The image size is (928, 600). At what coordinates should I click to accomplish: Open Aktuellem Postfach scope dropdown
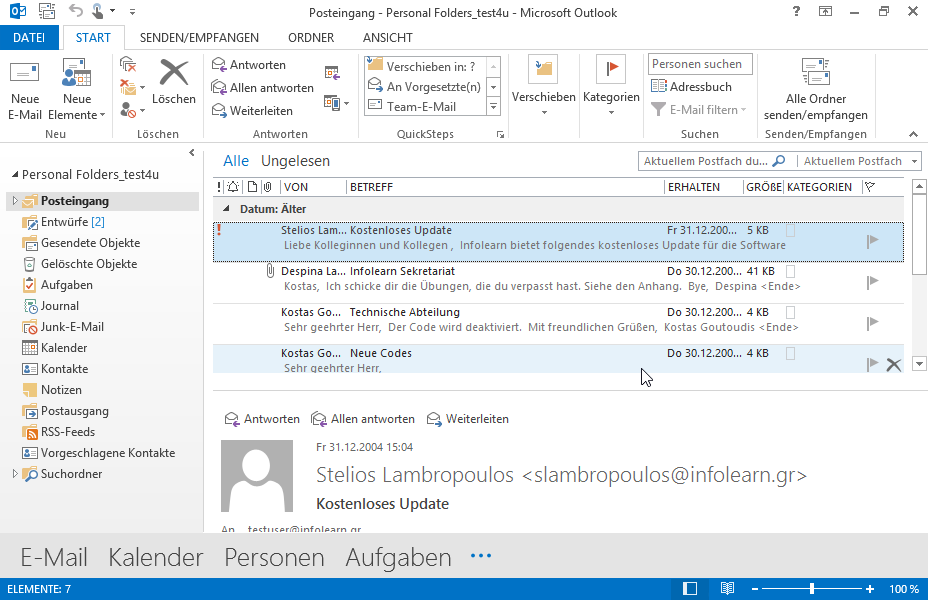[914, 161]
